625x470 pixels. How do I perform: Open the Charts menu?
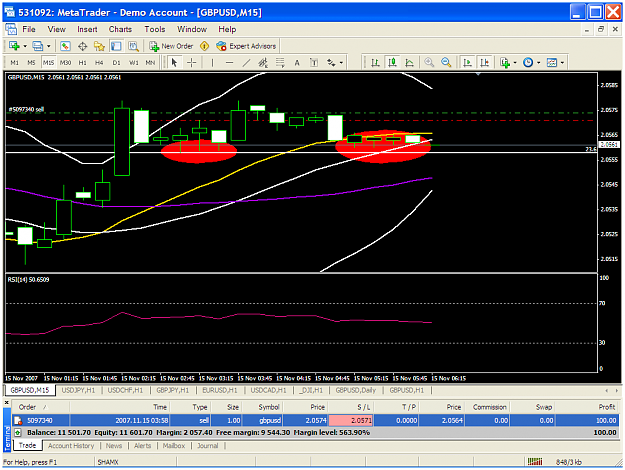click(120, 29)
